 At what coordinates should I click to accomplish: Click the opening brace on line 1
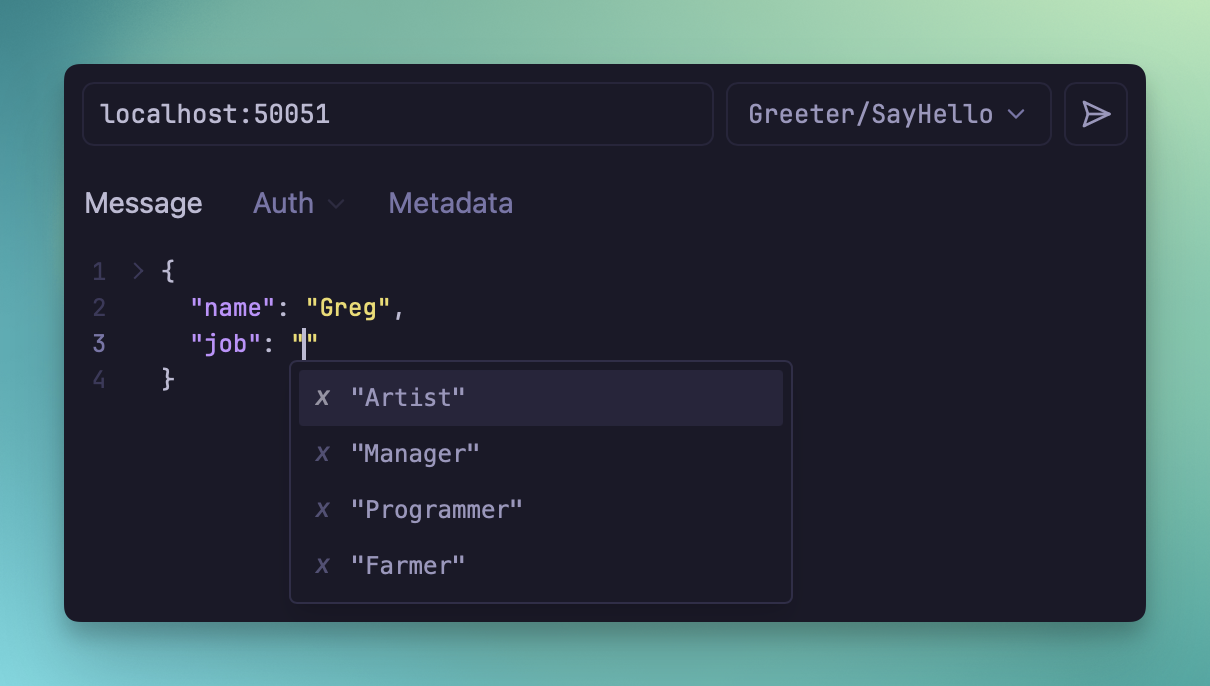168,271
